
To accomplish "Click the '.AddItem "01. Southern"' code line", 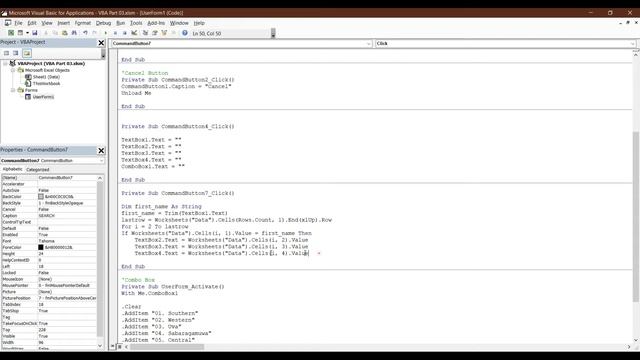I will coord(160,313).
